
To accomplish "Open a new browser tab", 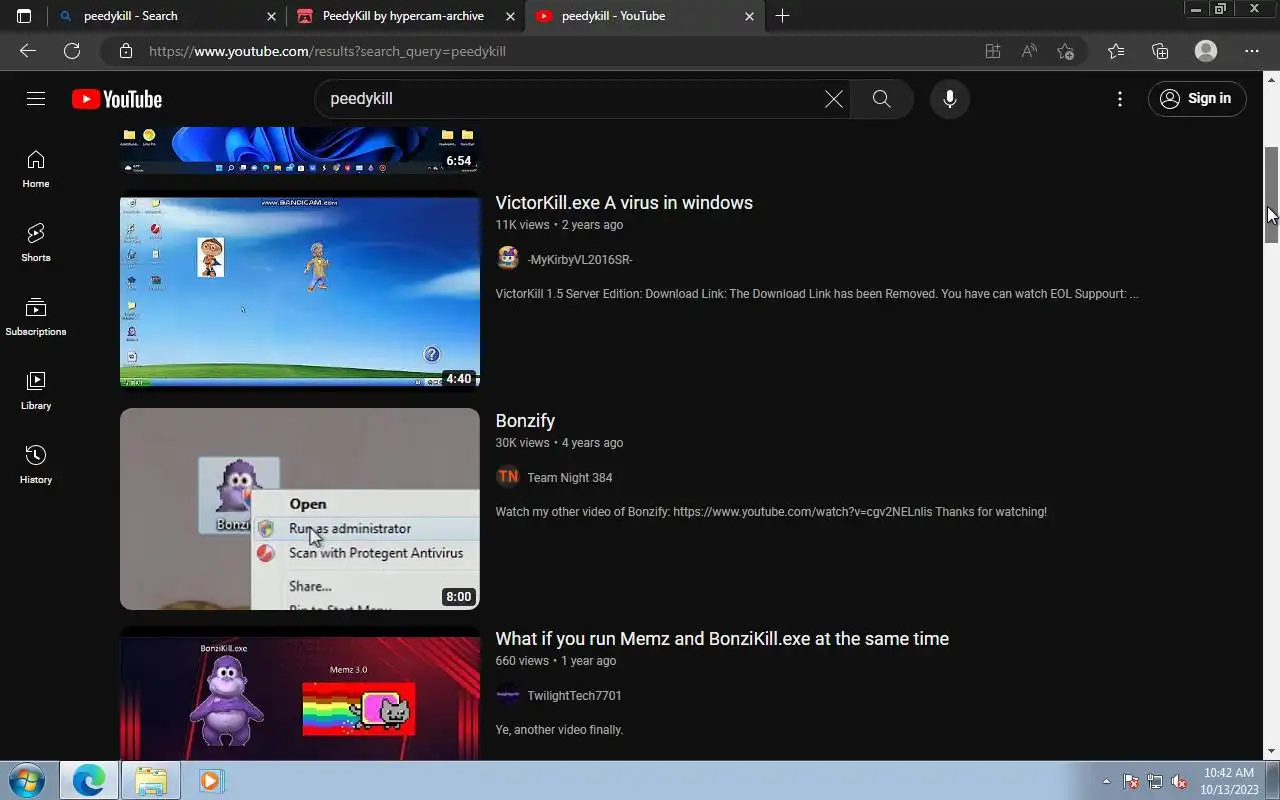I will point(782,16).
